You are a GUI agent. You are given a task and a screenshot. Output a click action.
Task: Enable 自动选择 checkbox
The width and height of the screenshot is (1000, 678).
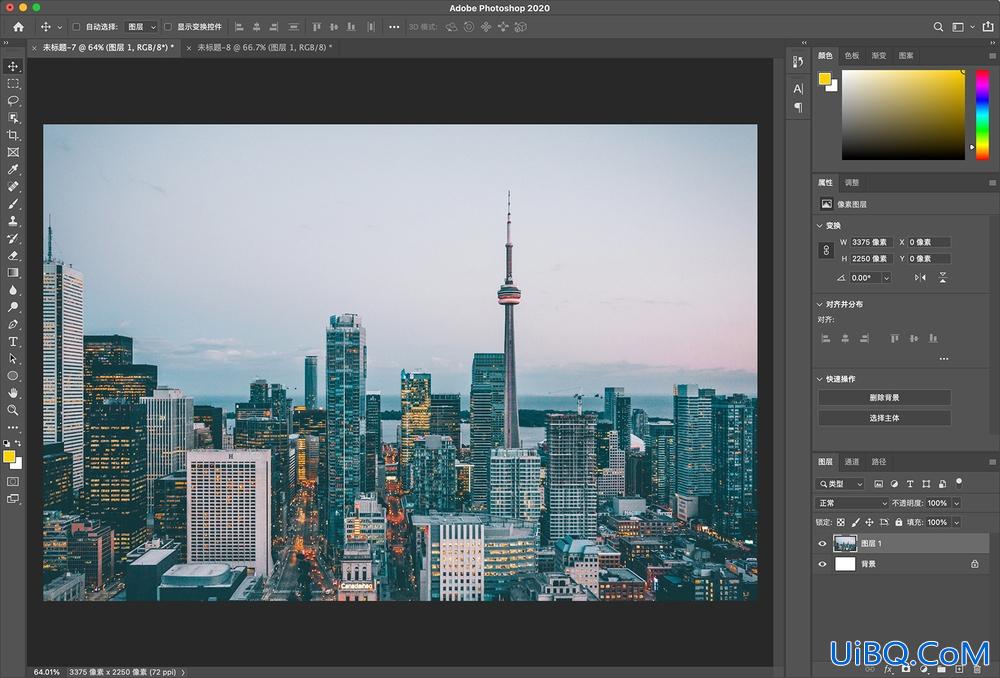[x=76, y=27]
